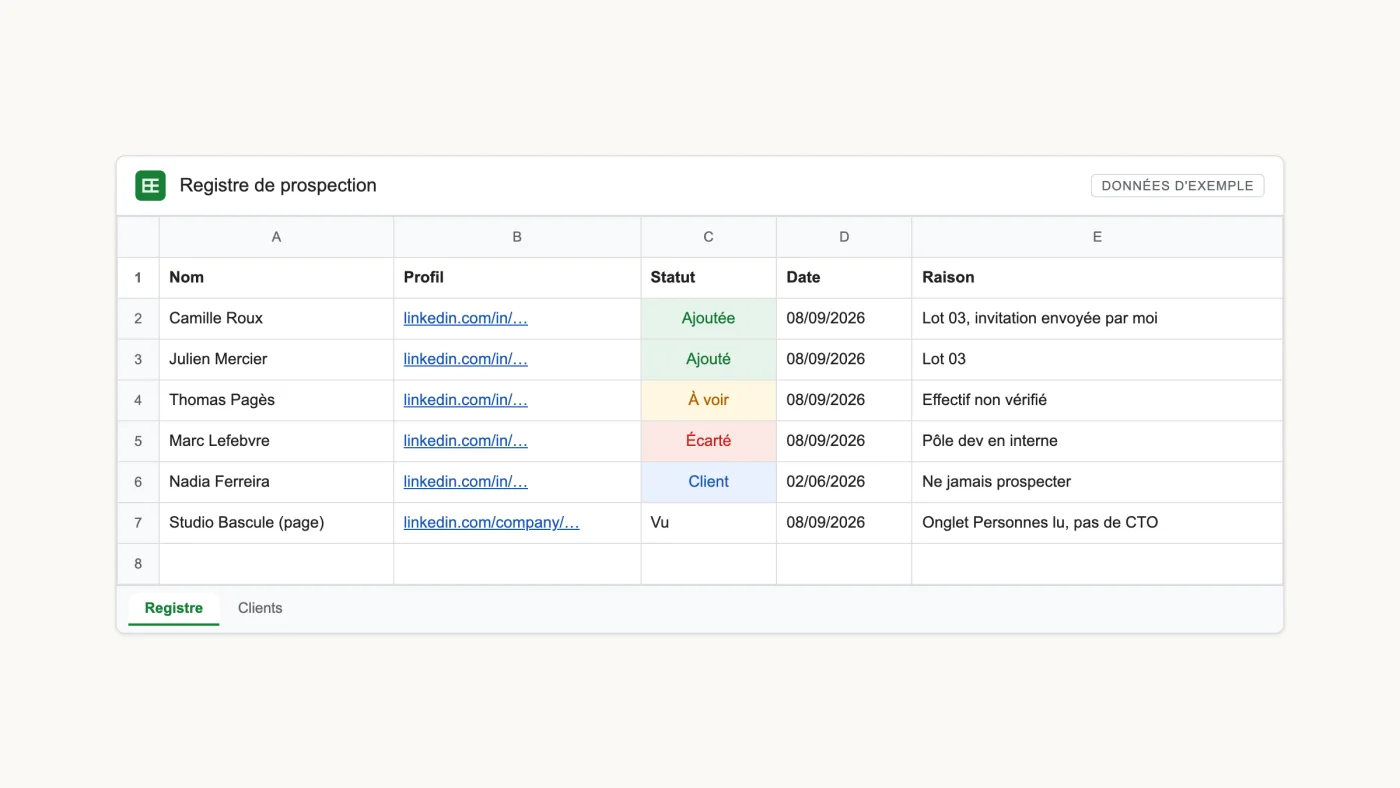
Task: Click the Marc Lefebvre name cell
Action: coord(276,442)
